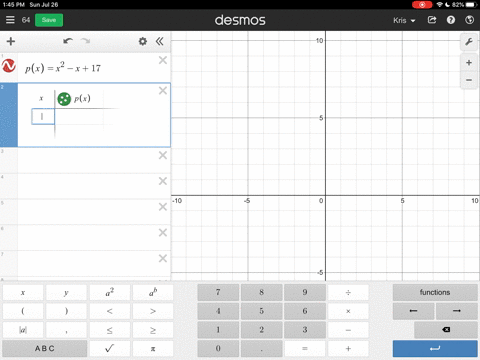Image resolution: width=480 pixels, height=360 pixels.
Task: Tap the greater than or equal key
Action: pyautogui.click(x=153, y=330)
